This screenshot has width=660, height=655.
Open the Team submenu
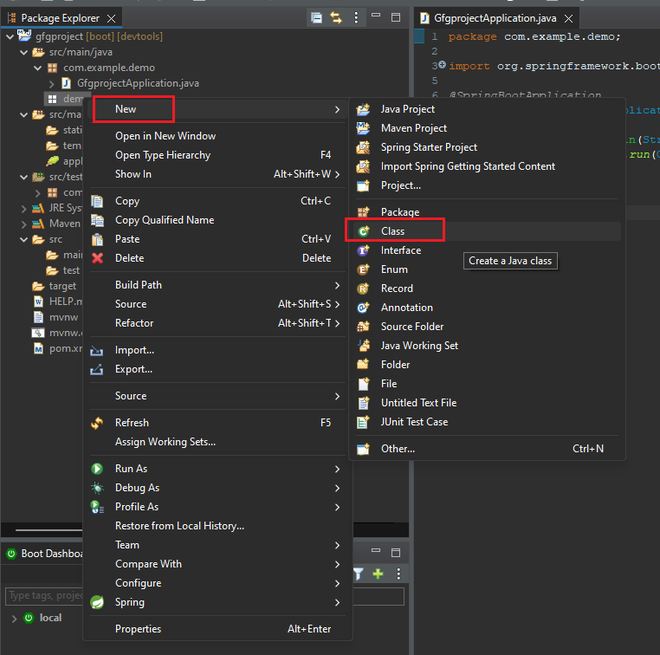pyautogui.click(x=217, y=546)
